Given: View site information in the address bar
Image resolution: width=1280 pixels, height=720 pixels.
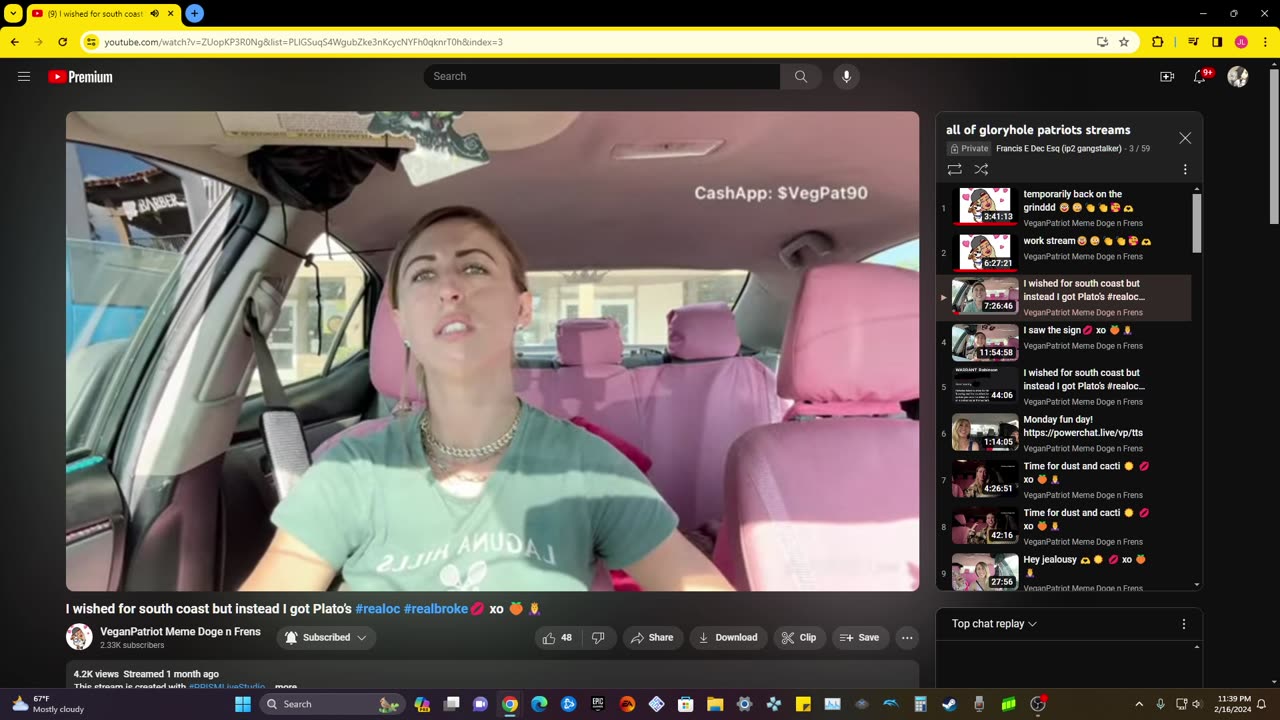Looking at the screenshot, I should tap(91, 42).
